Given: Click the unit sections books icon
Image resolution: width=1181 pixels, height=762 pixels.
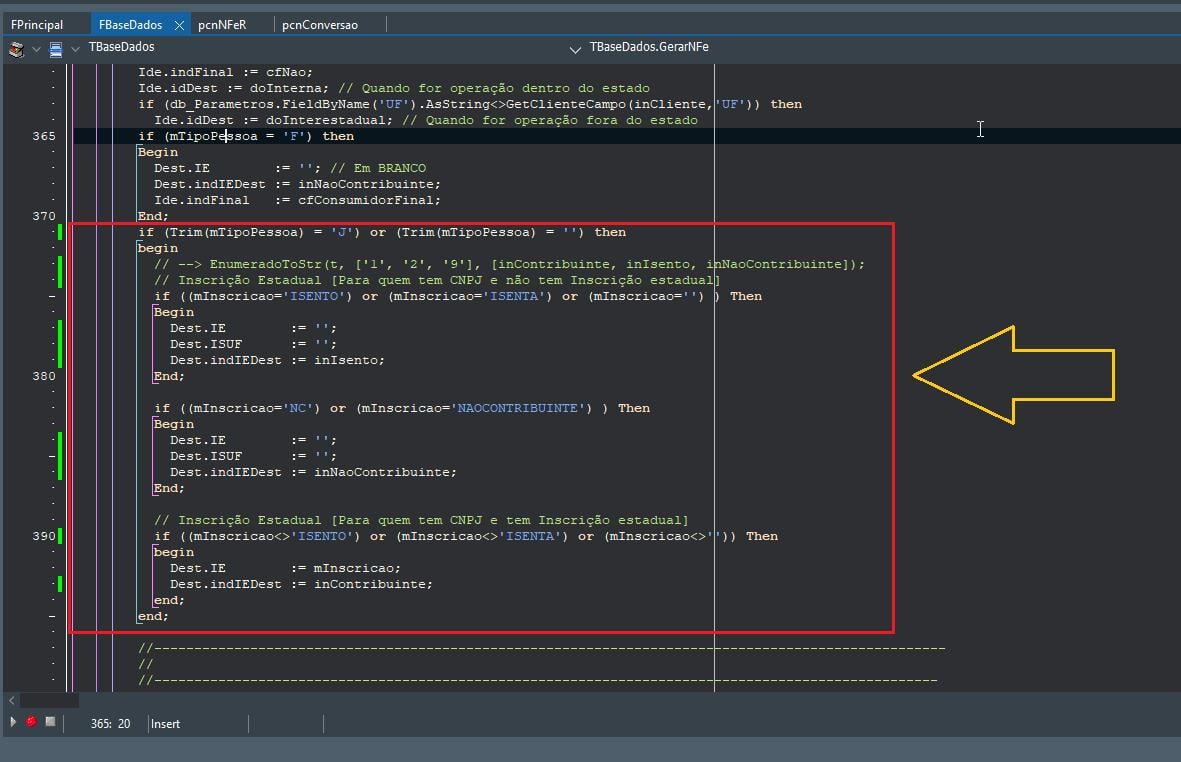Looking at the screenshot, I should [16, 50].
